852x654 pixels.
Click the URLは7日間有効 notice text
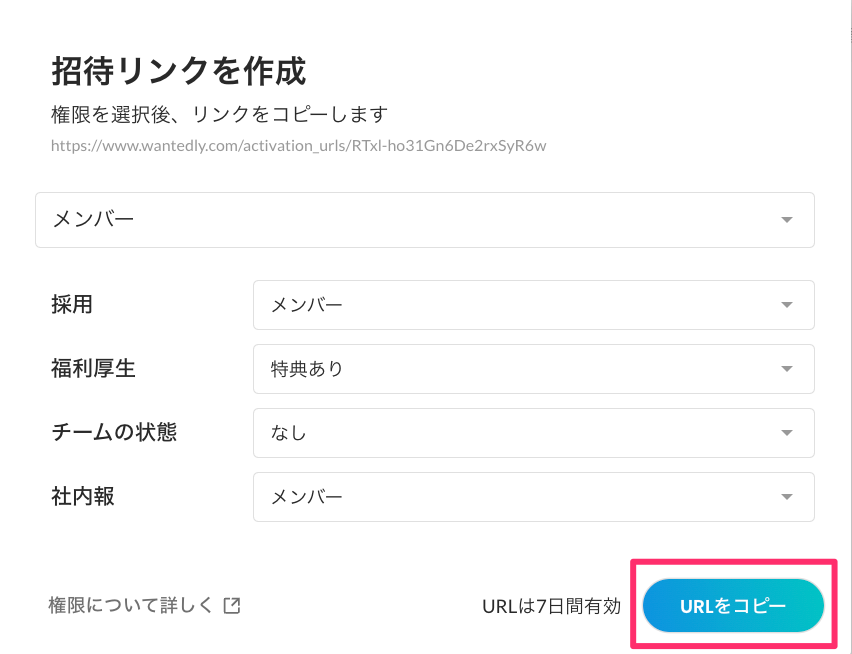[551, 606]
